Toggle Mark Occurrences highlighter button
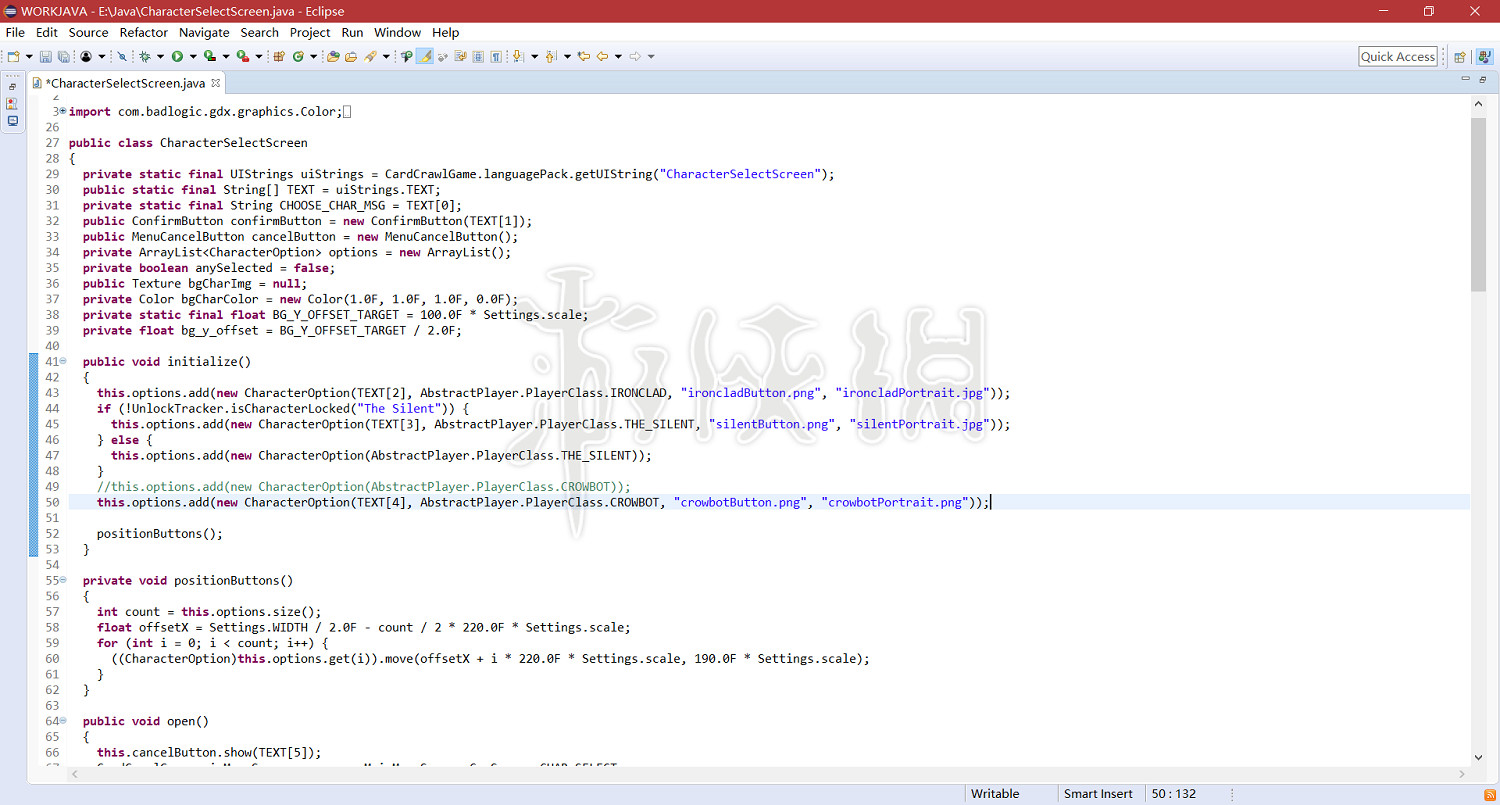The image size is (1500, 805). [425, 57]
